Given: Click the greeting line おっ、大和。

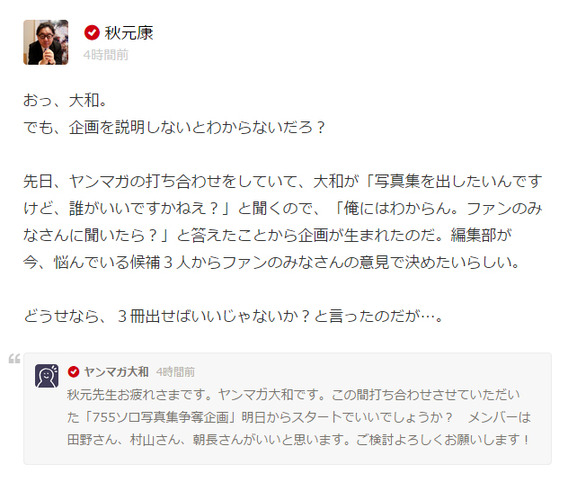Looking at the screenshot, I should point(65,100).
